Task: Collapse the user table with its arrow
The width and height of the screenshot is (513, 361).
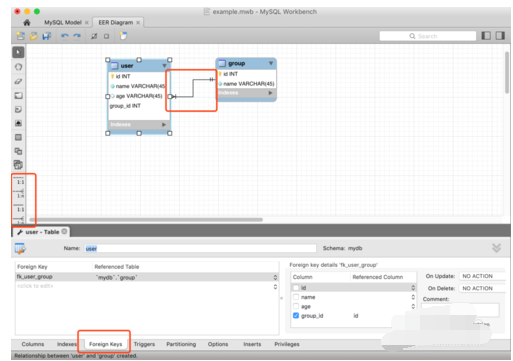Action: [164, 66]
